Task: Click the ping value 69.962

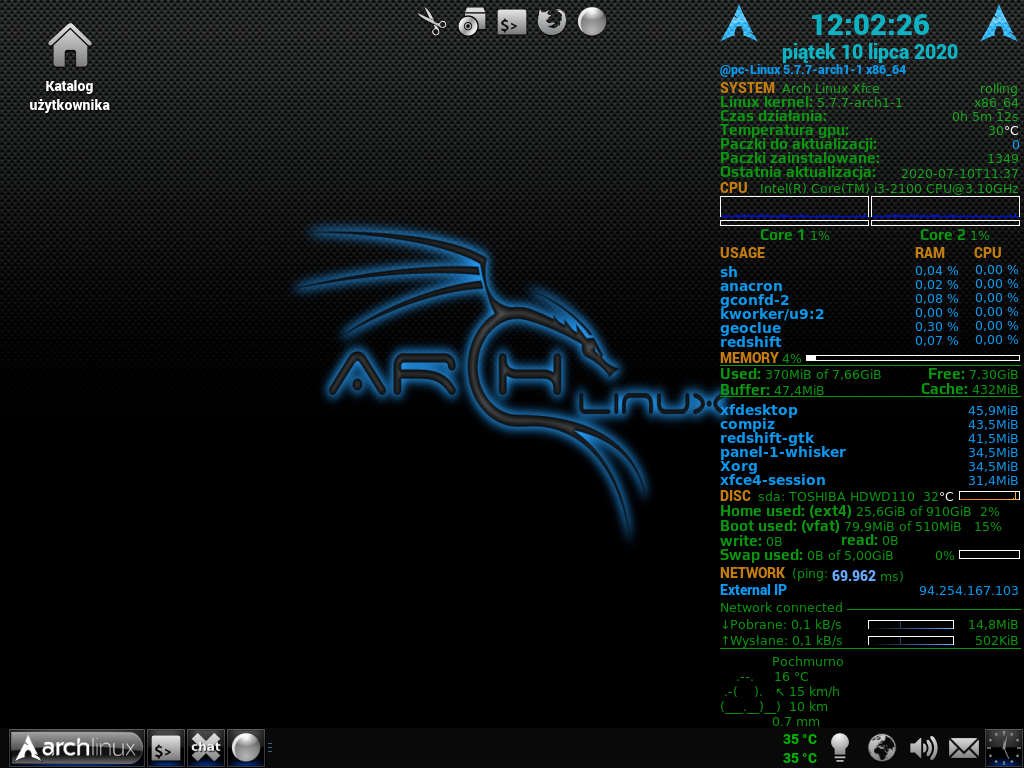Action: pos(854,576)
